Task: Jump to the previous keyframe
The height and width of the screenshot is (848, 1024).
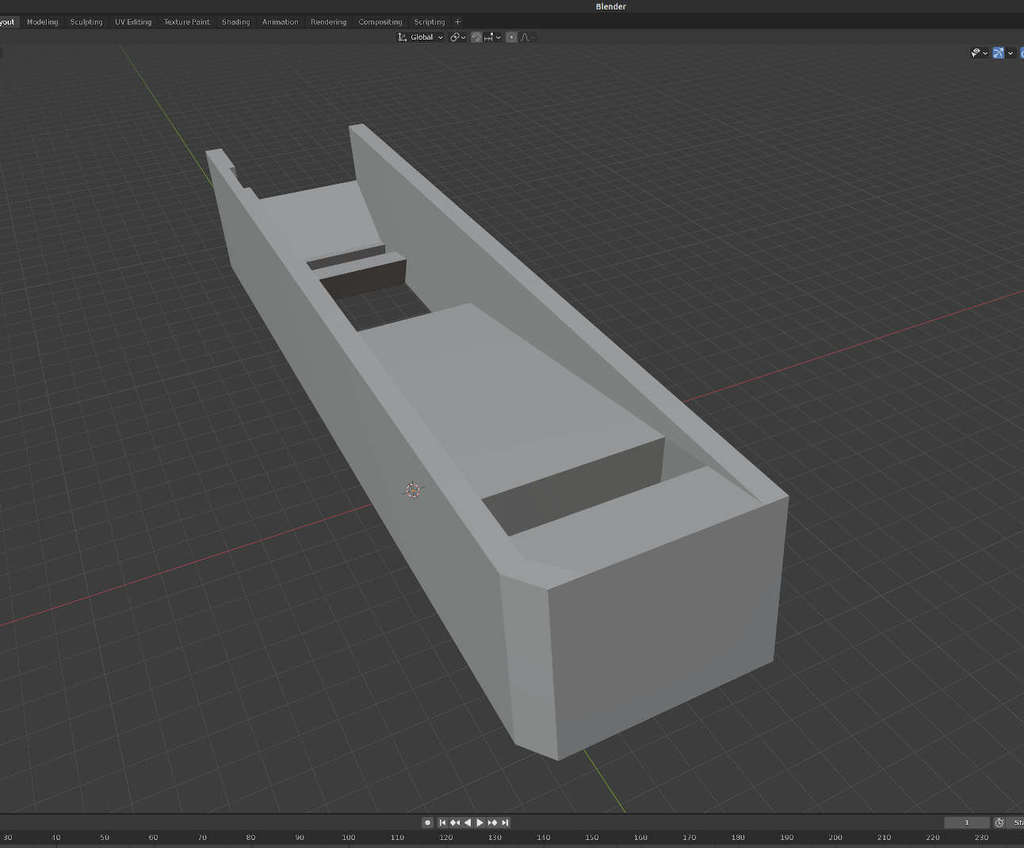Action: point(455,822)
